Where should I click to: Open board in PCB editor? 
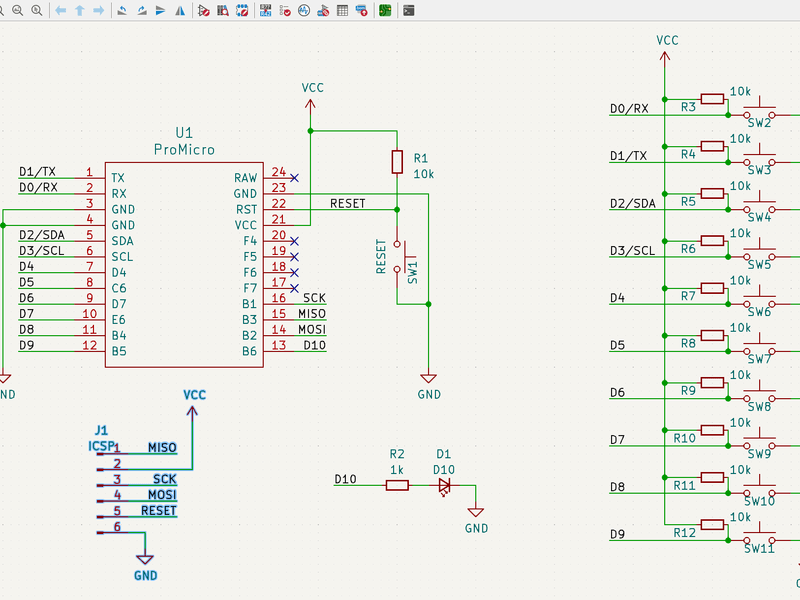click(385, 11)
